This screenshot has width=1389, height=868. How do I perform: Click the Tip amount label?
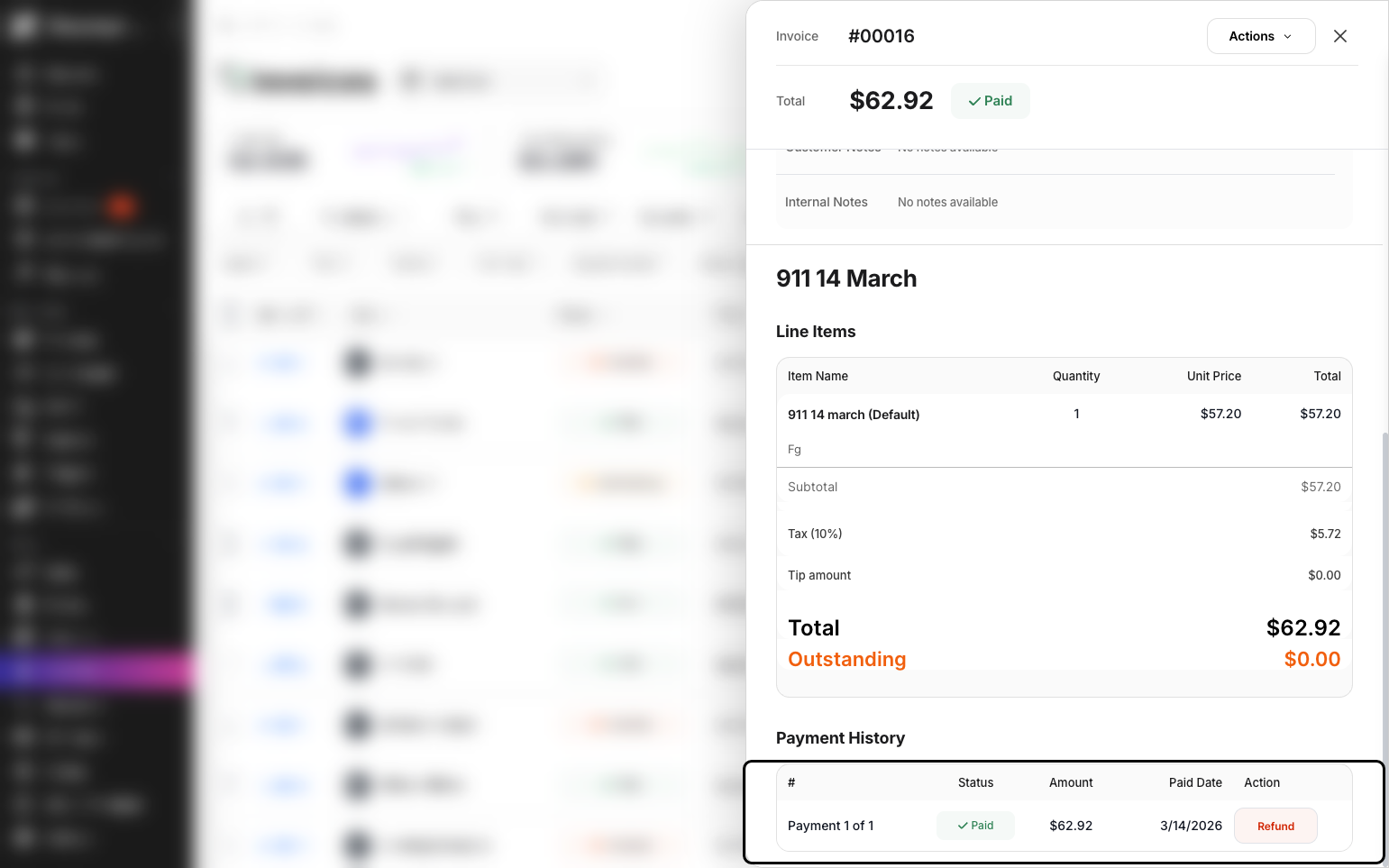tap(818, 575)
